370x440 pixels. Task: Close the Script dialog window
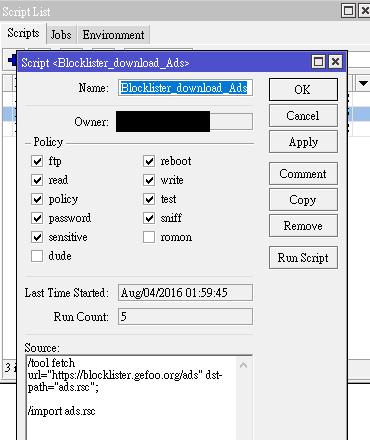[335, 62]
